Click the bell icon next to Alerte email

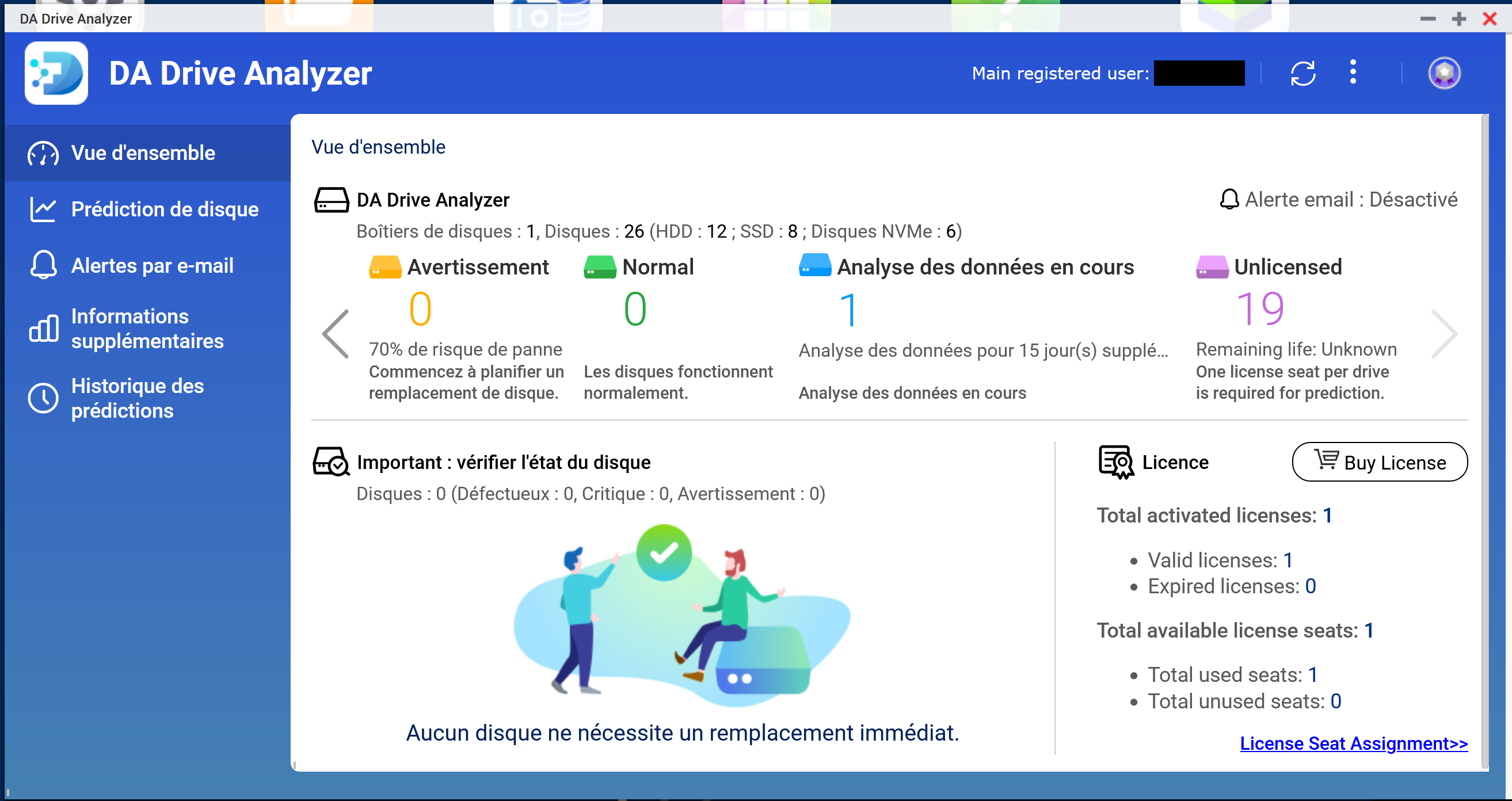click(x=1229, y=200)
